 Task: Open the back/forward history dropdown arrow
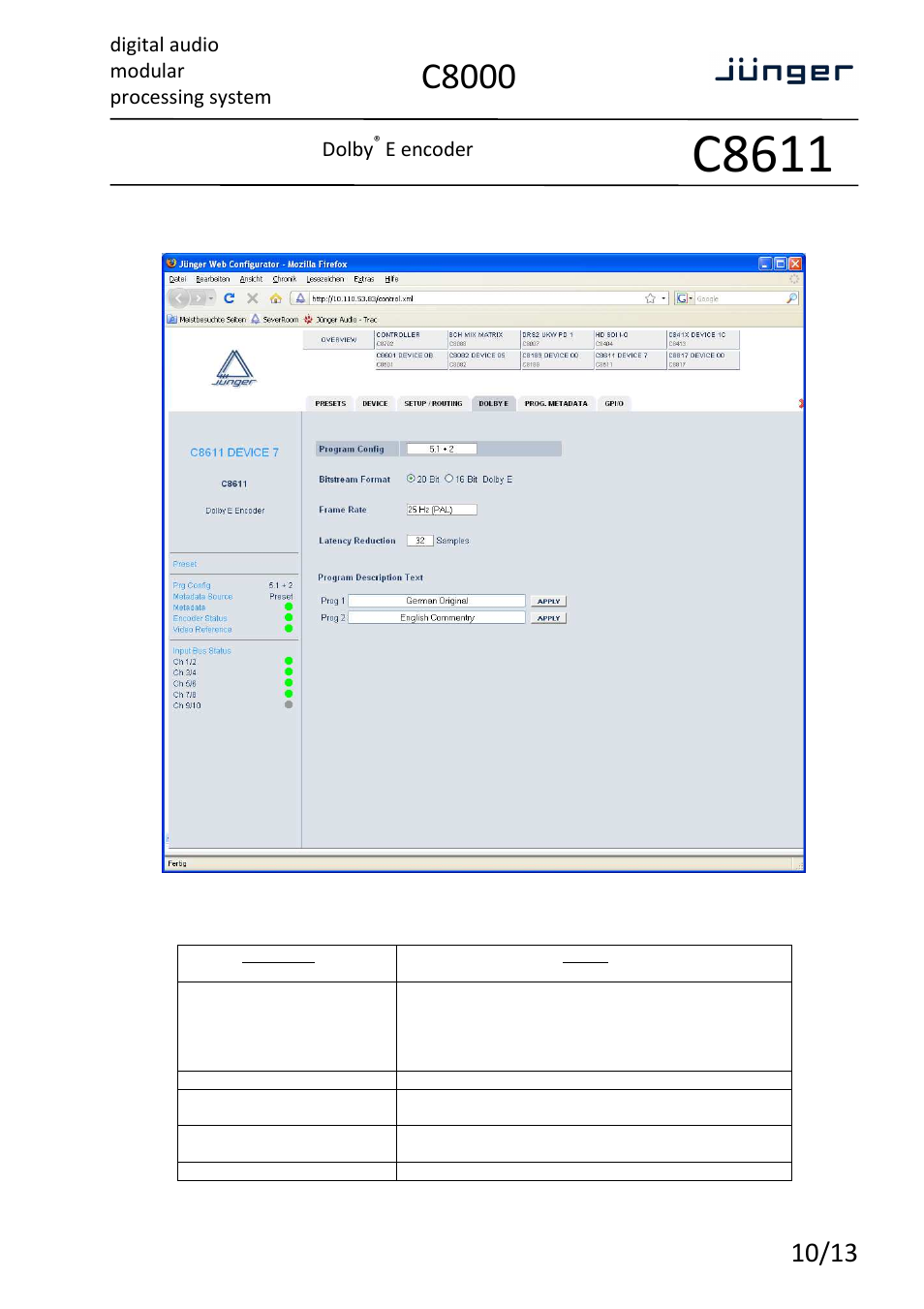[x=211, y=298]
